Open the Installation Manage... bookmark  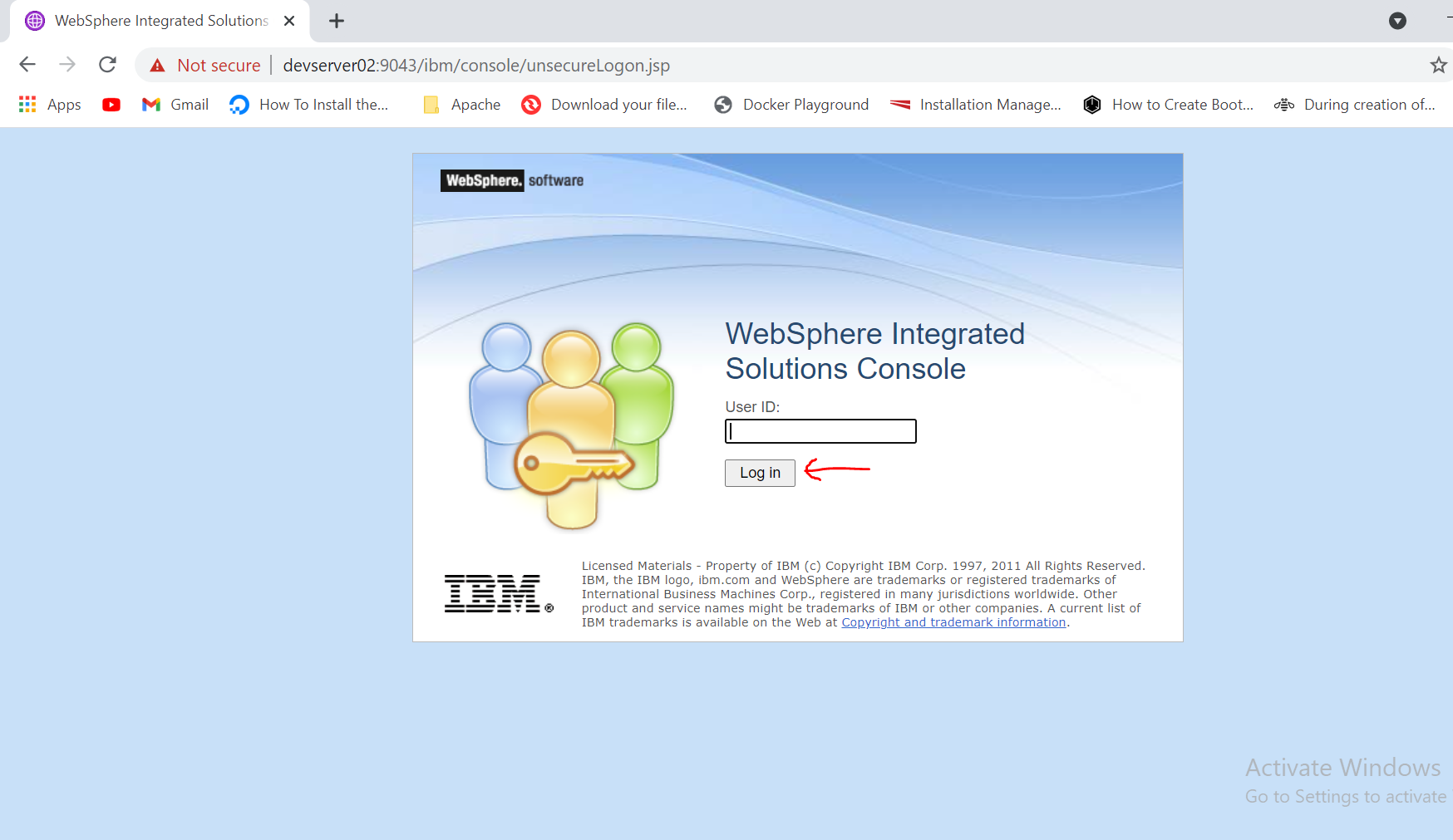(x=976, y=105)
